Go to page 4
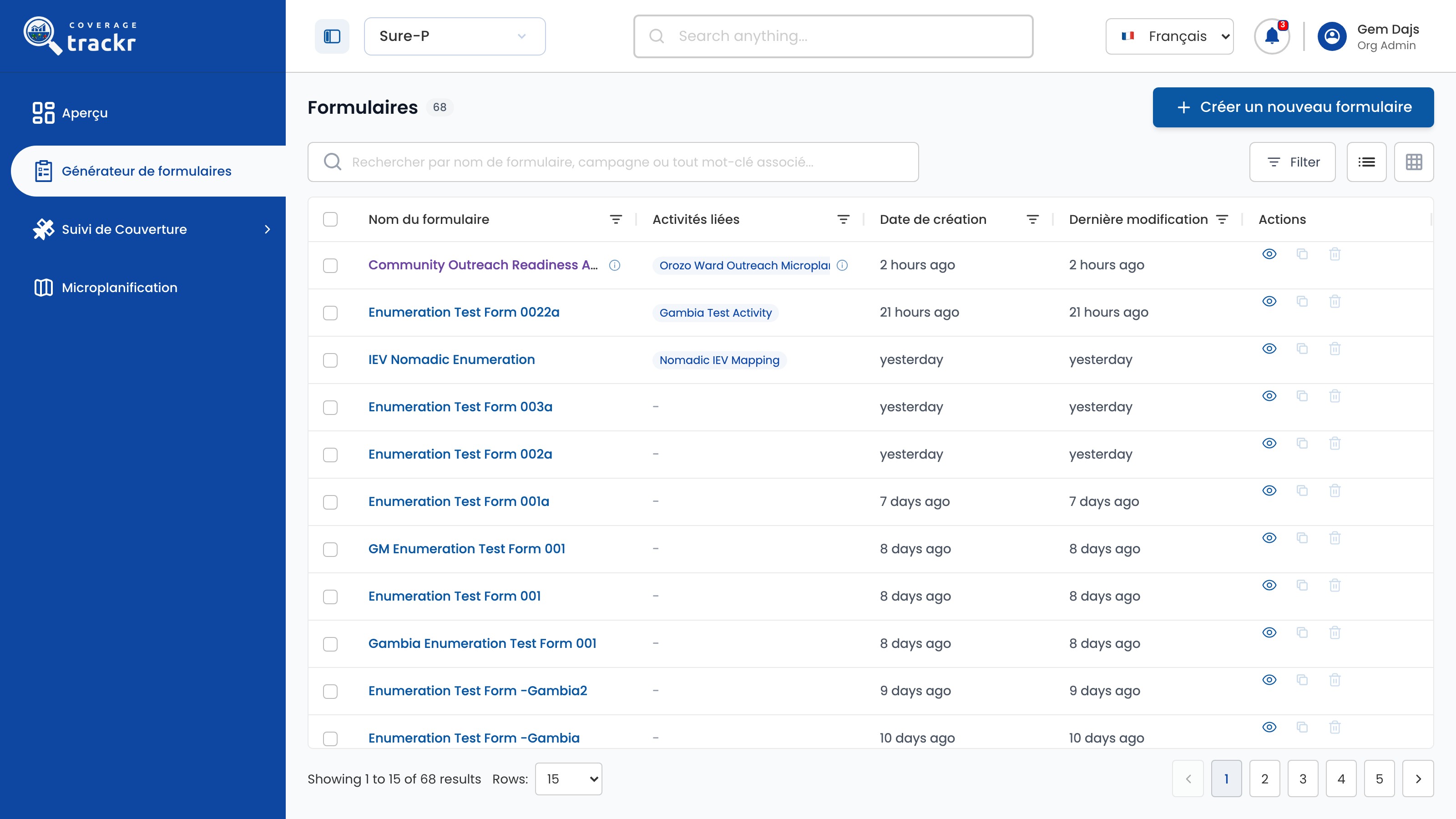The width and height of the screenshot is (1456, 819). tap(1341, 779)
